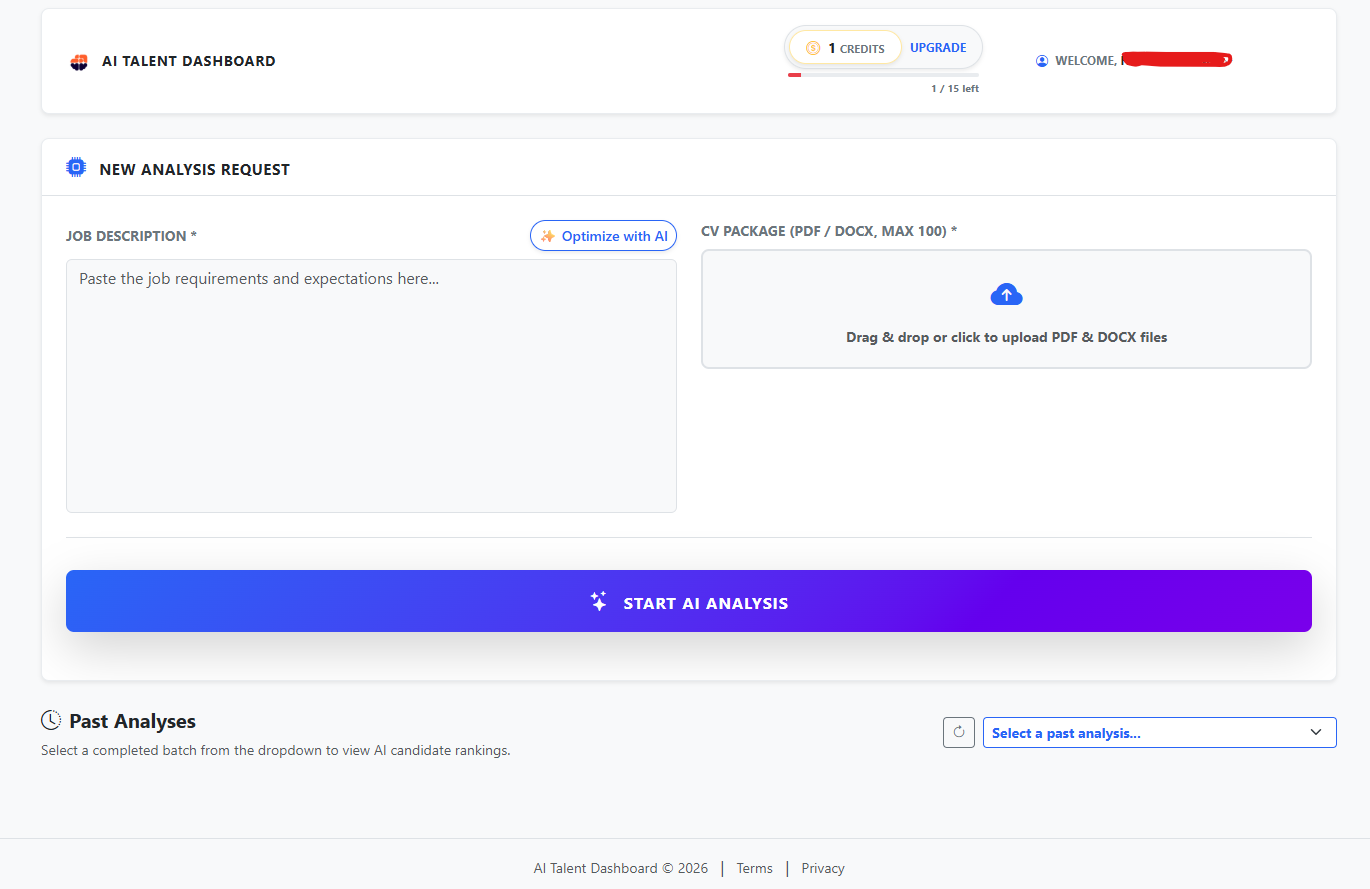Image resolution: width=1370 pixels, height=889 pixels.
Task: Click the refresh icon near the analyses dropdown
Action: [x=958, y=732]
